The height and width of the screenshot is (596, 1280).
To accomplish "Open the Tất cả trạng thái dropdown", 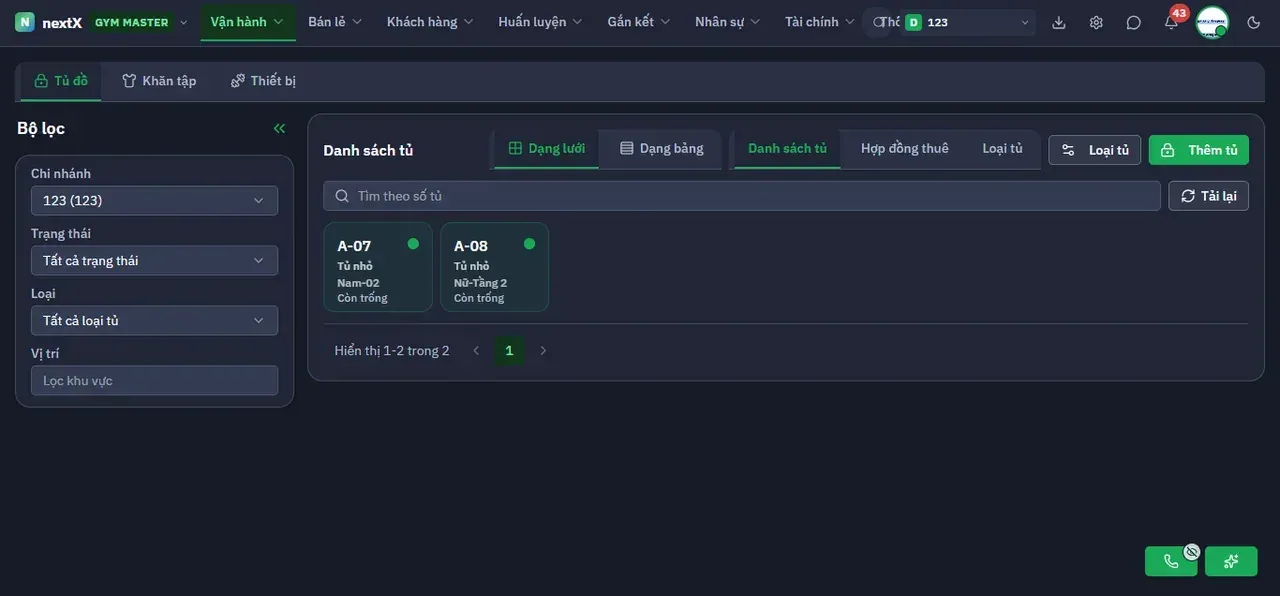I will [x=154, y=261].
